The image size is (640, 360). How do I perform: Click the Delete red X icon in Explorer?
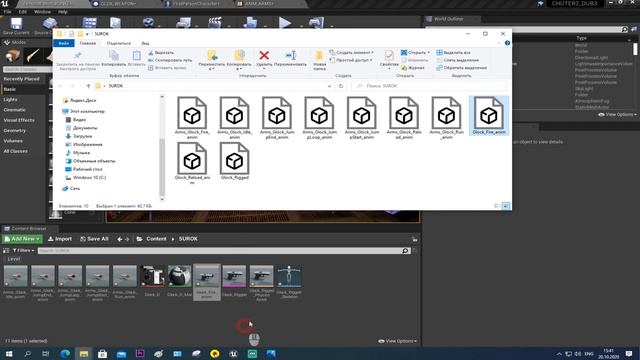pyautogui.click(x=264, y=55)
